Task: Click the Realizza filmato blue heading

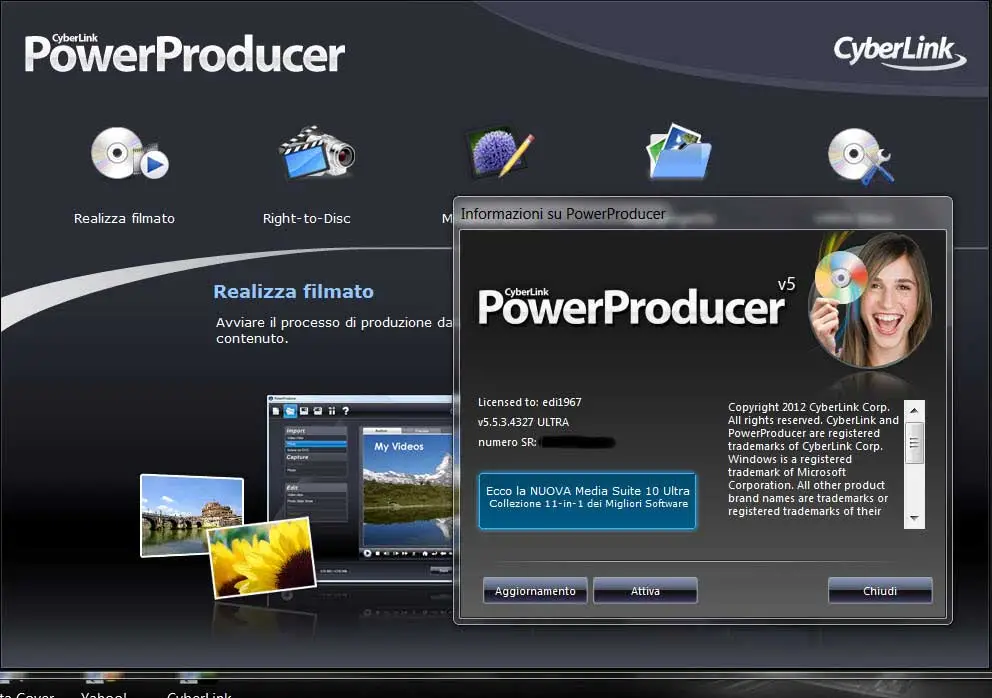Action: [x=294, y=291]
